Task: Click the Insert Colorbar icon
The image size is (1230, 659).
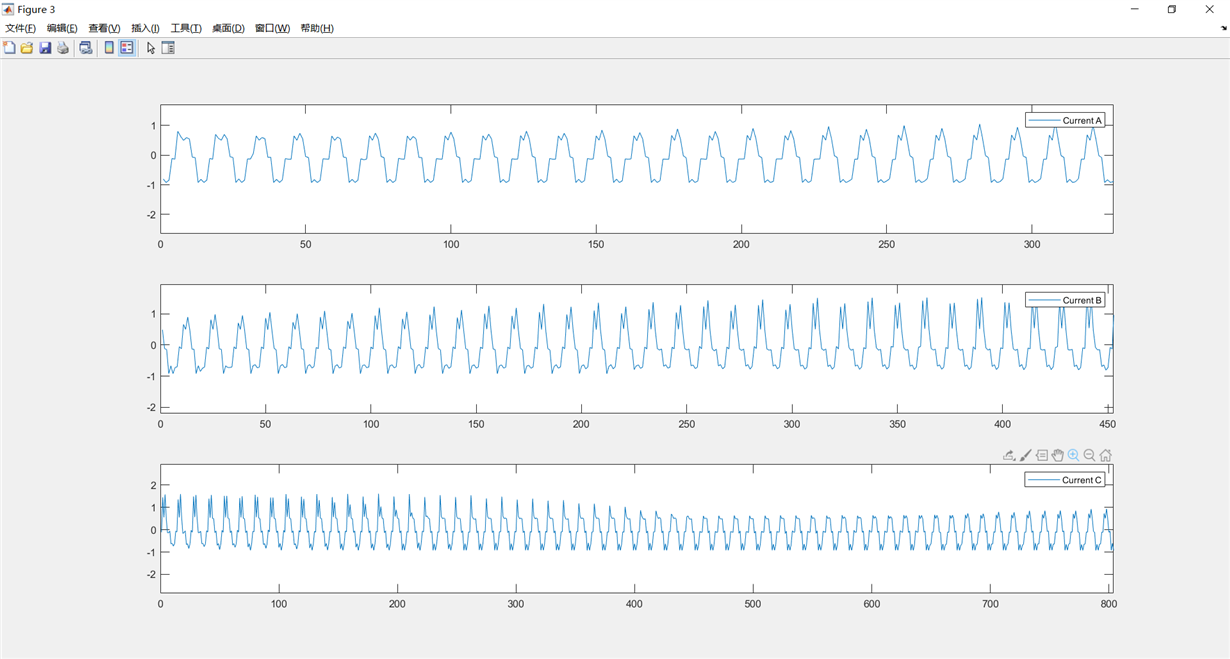Action: [x=109, y=48]
